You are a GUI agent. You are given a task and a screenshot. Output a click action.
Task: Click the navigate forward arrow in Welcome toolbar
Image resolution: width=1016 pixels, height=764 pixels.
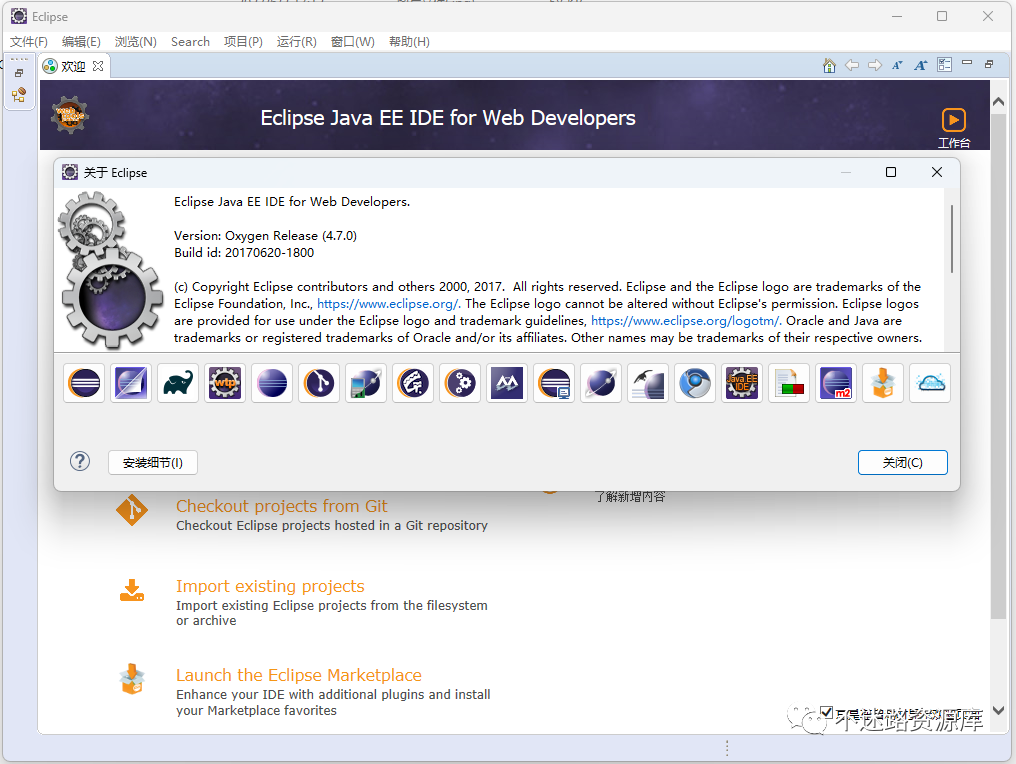pos(875,65)
